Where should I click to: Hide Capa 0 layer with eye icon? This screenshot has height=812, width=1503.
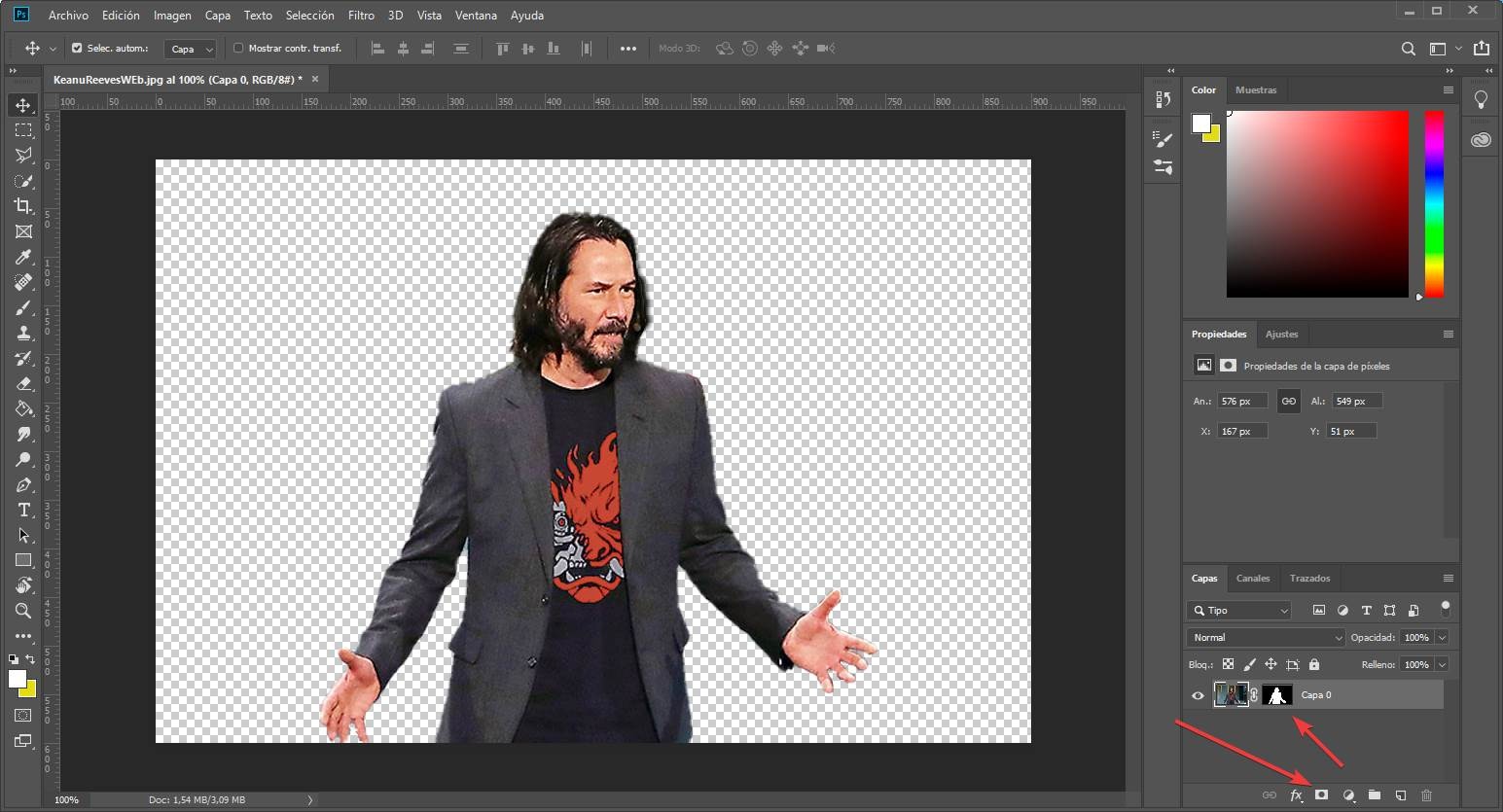(1198, 695)
